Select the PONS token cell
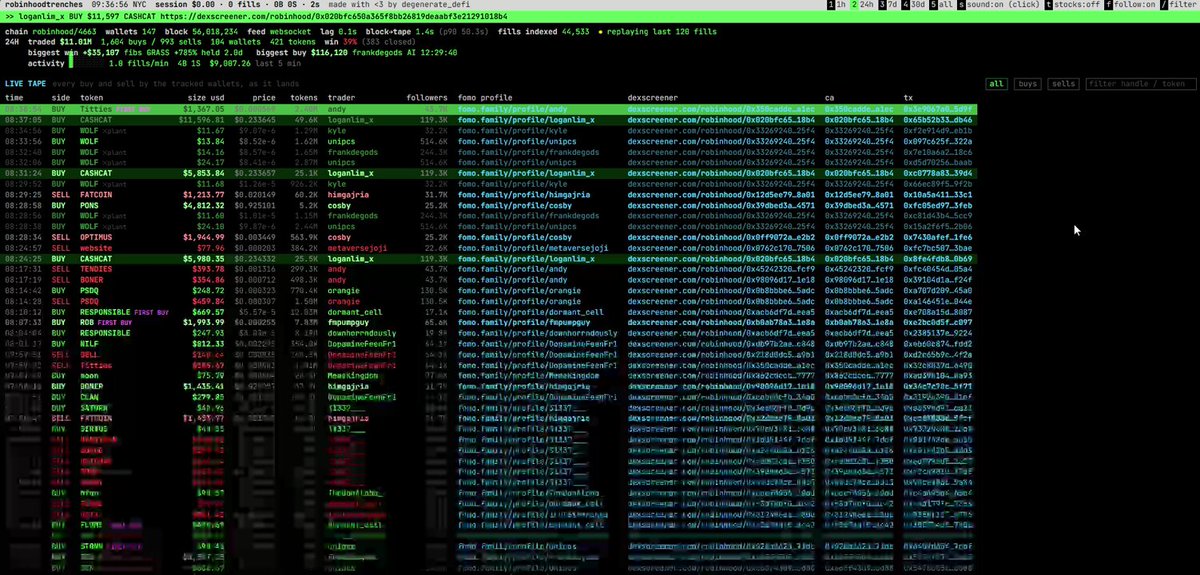This screenshot has height=575, width=1200. [x=90, y=204]
